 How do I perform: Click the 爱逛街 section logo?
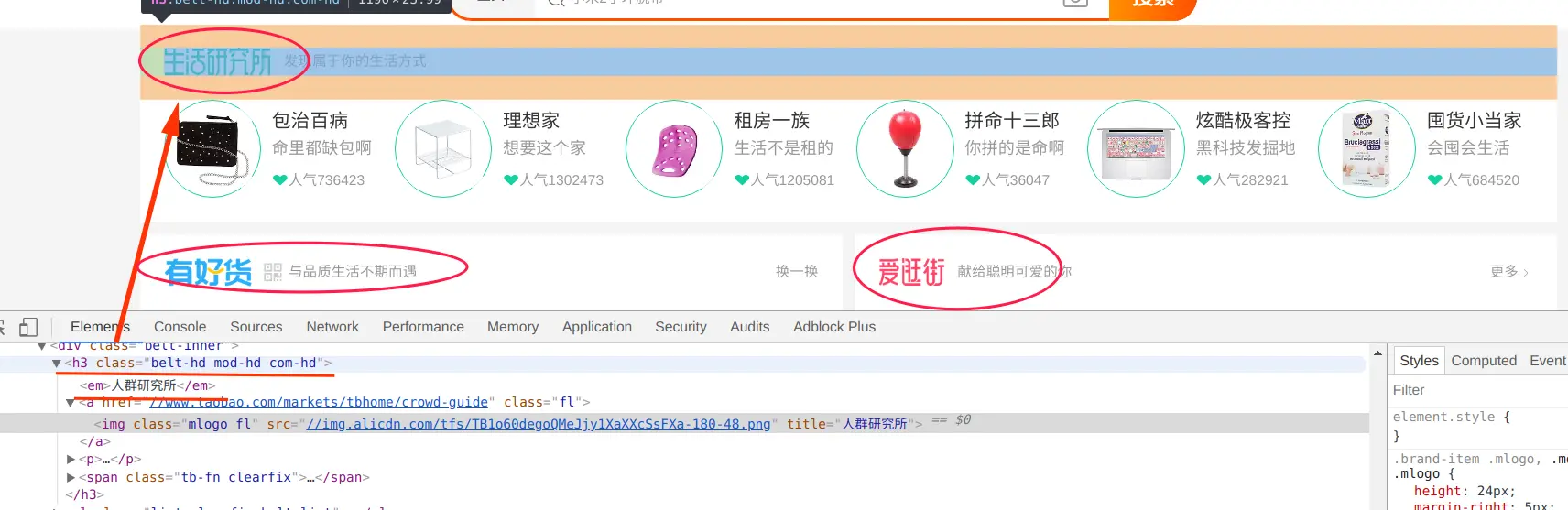(911, 272)
